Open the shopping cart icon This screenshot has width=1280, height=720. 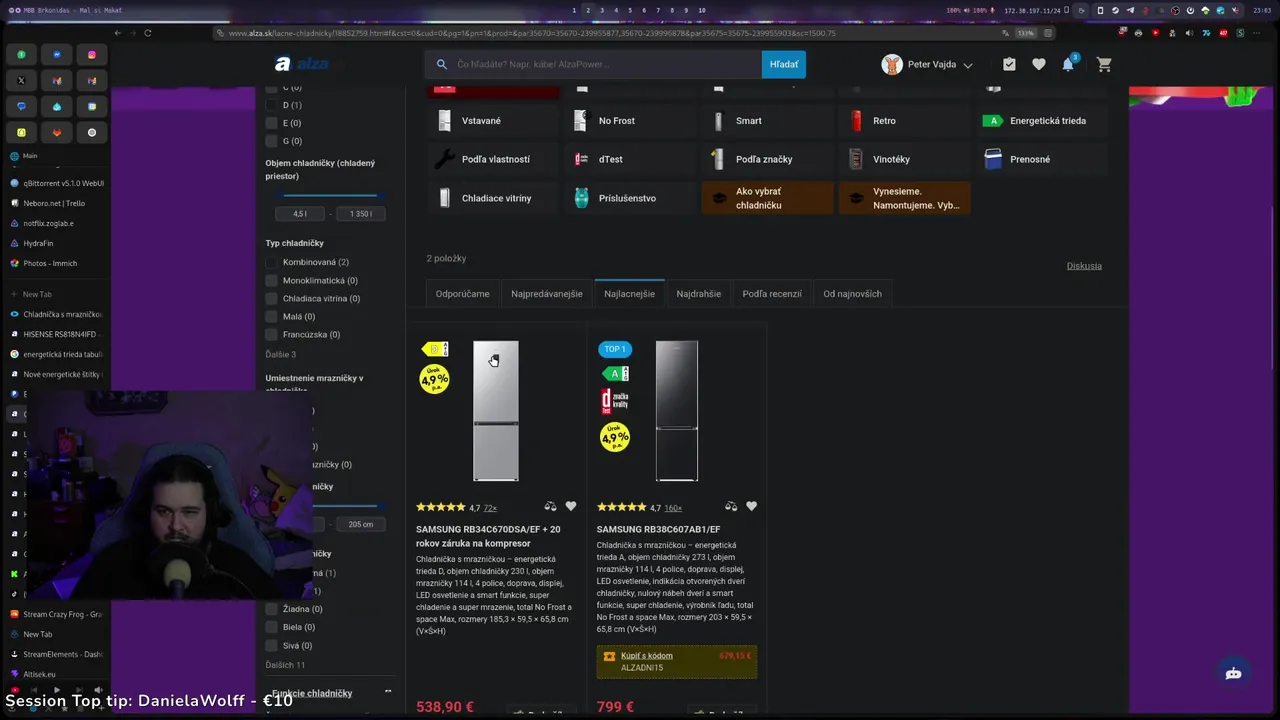[1104, 64]
